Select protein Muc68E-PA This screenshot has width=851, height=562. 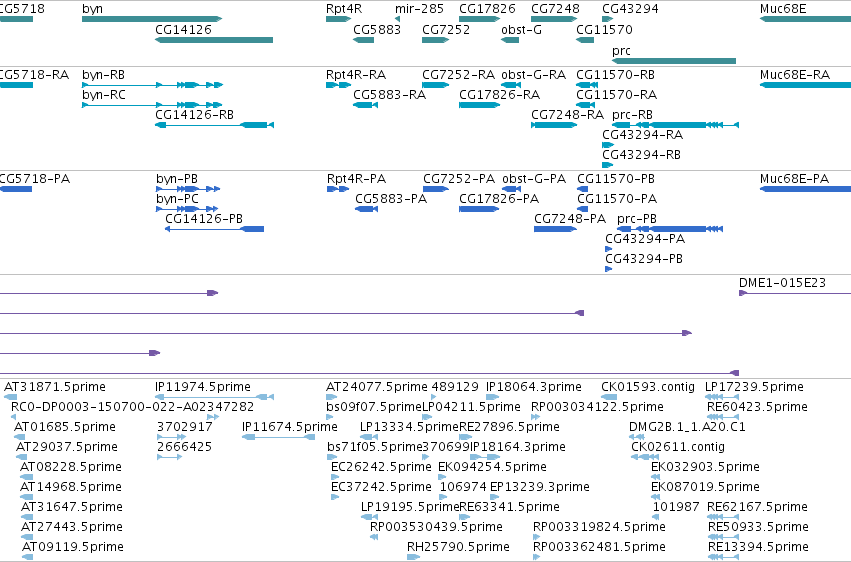(805, 189)
